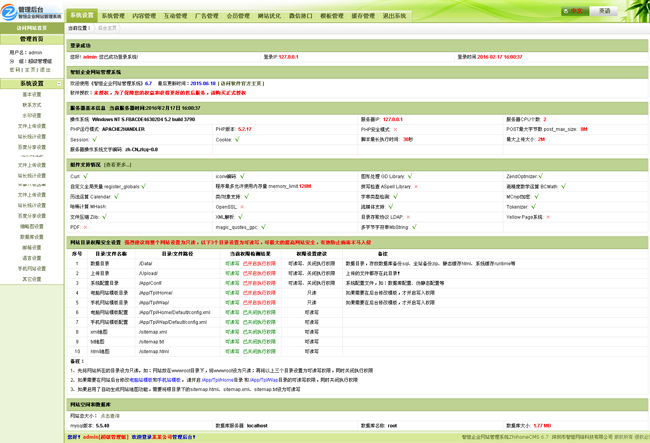Open 语言设置 in the sidebar
This screenshot has width=650, height=443.
point(32,258)
